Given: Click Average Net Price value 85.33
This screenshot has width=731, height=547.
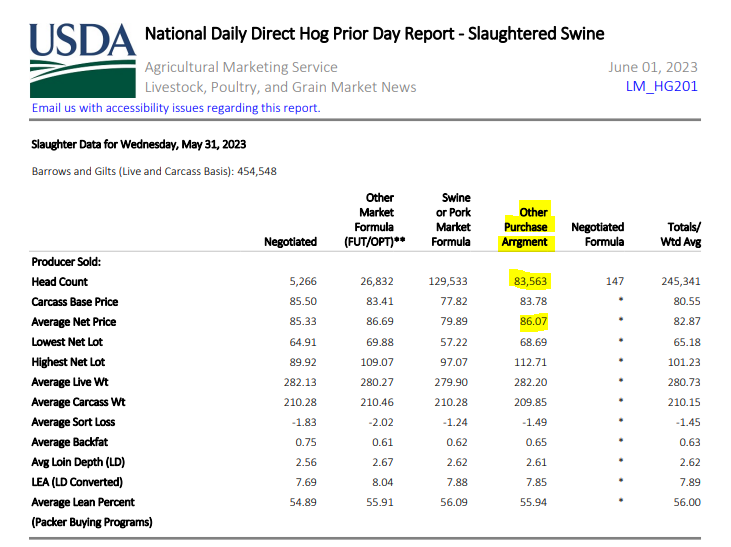Looking at the screenshot, I should [x=303, y=321].
